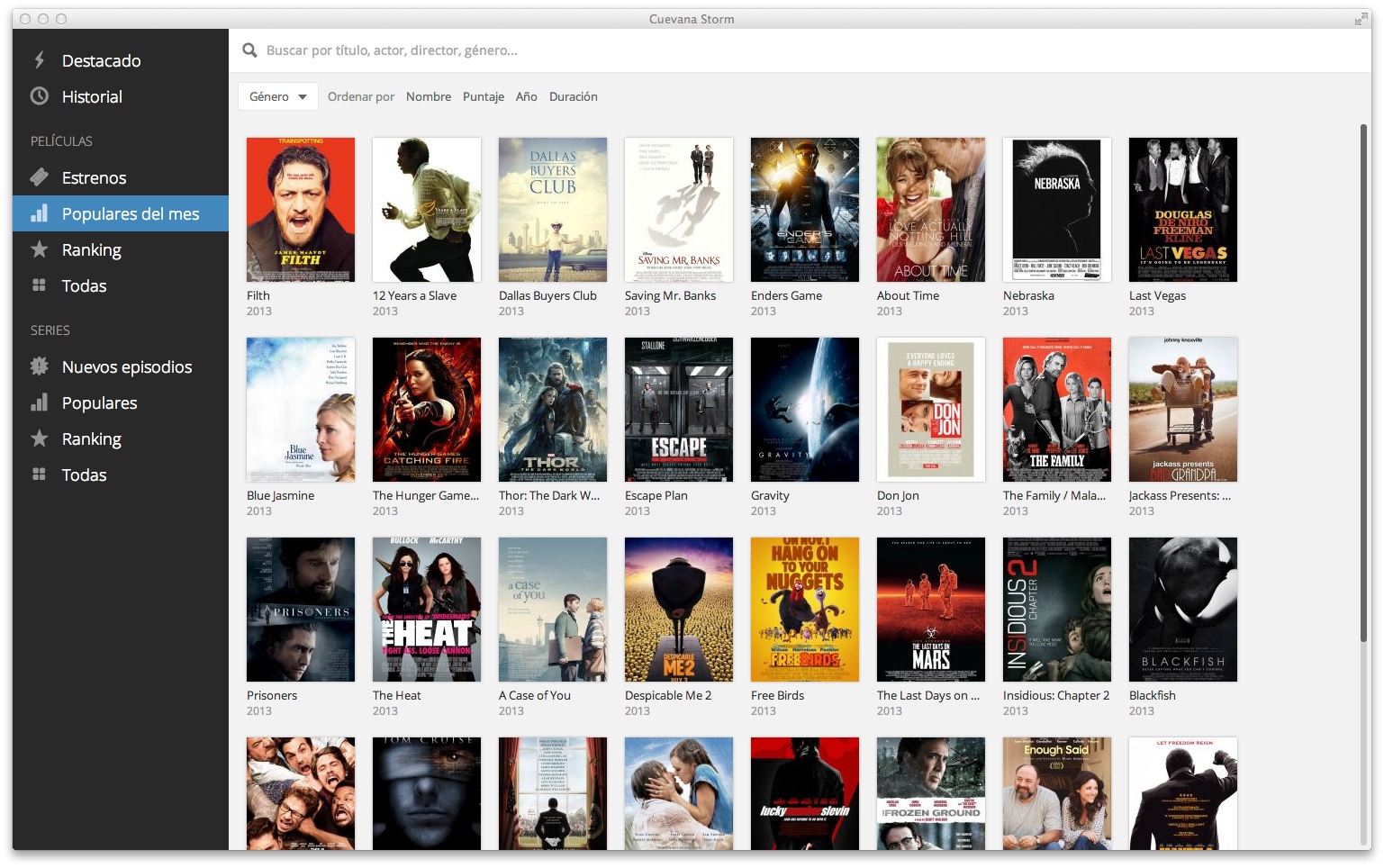Select Populares del mes in sidebar
Screen dimensions: 1384x868
[x=121, y=213]
